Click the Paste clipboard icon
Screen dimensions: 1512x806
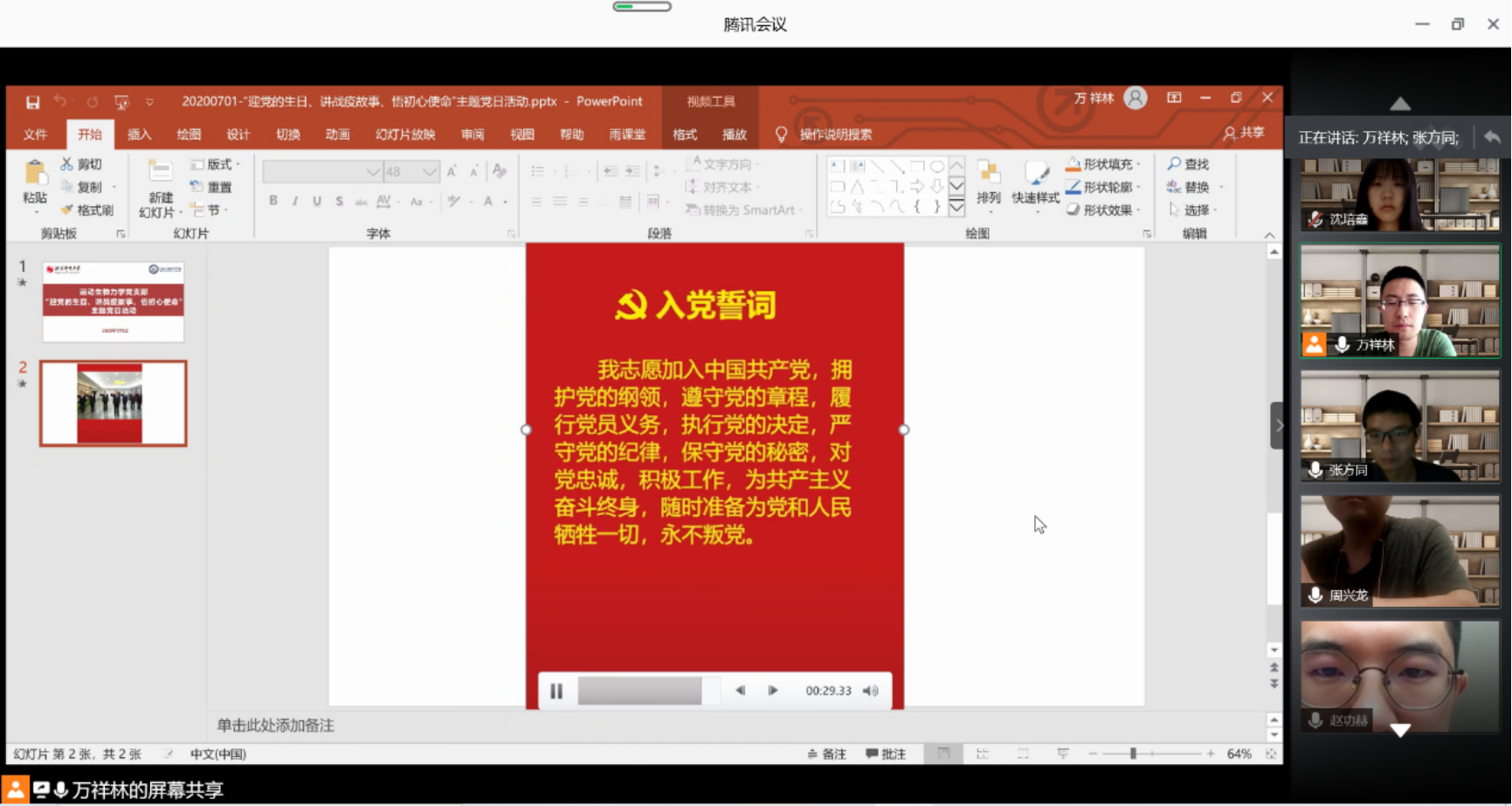[x=35, y=174]
